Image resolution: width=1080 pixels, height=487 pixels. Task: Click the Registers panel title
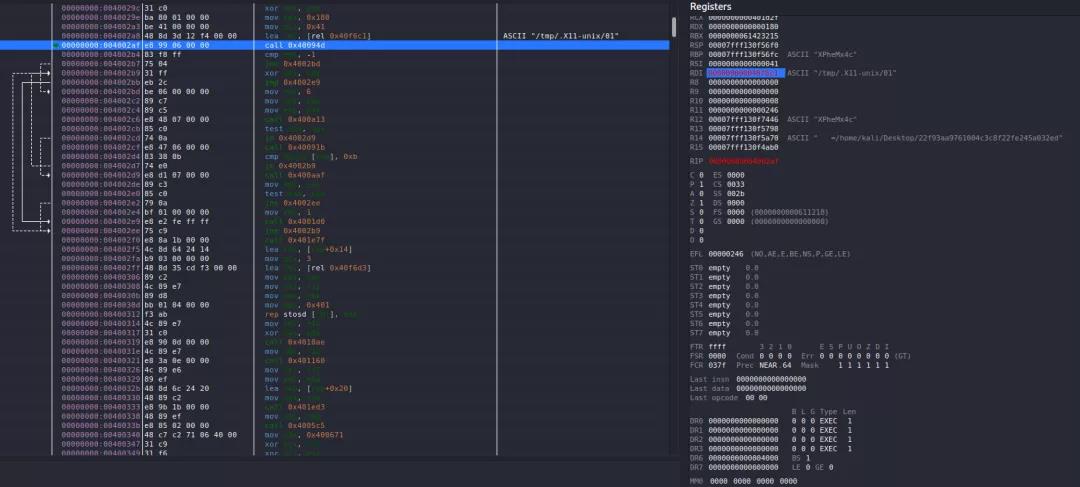pos(710,7)
